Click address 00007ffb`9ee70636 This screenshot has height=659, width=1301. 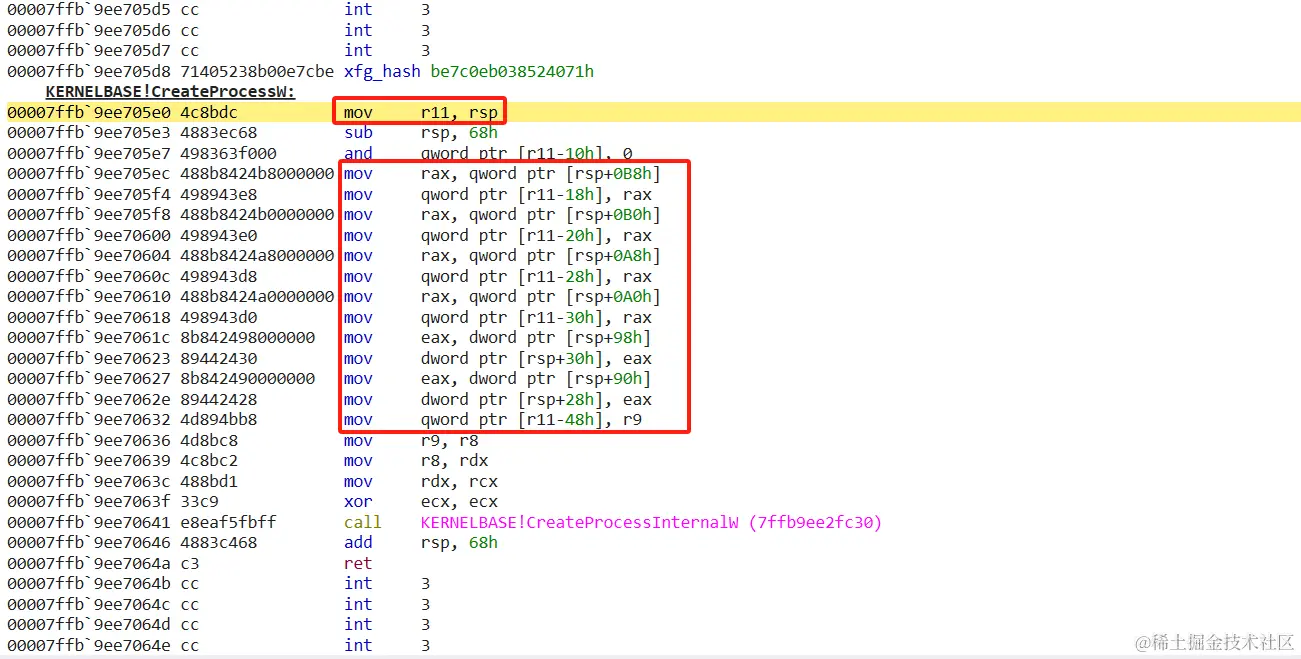click(x=89, y=440)
